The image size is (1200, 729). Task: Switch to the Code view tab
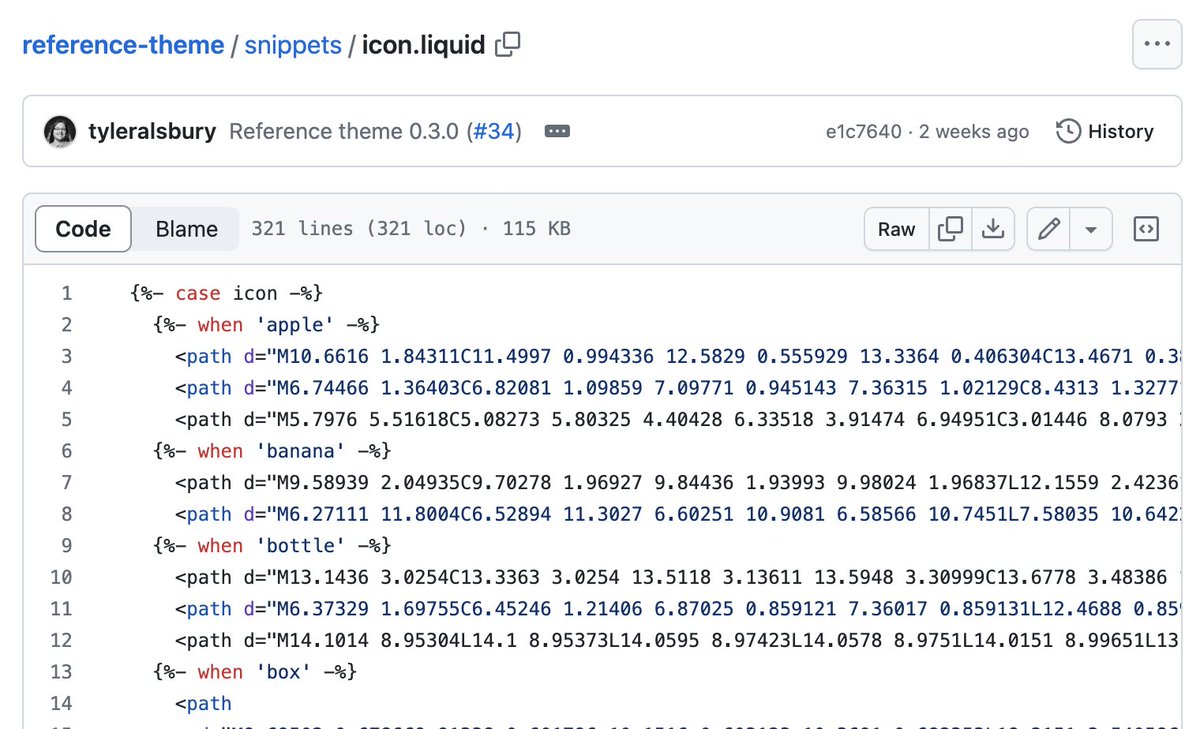(x=83, y=229)
